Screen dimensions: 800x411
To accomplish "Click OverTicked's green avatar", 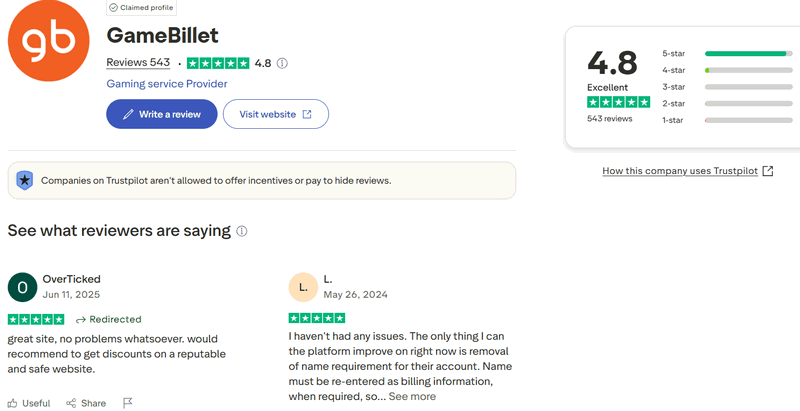I will click(22, 288).
